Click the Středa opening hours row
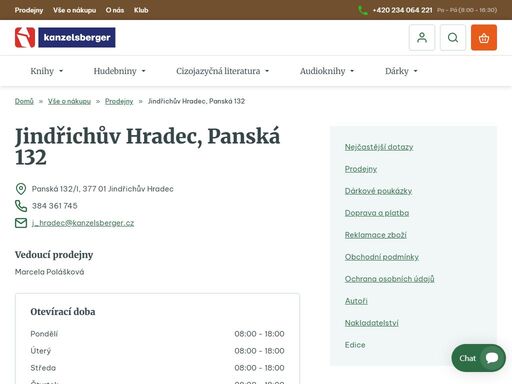Screen dimensions: 512x384 tap(157, 368)
